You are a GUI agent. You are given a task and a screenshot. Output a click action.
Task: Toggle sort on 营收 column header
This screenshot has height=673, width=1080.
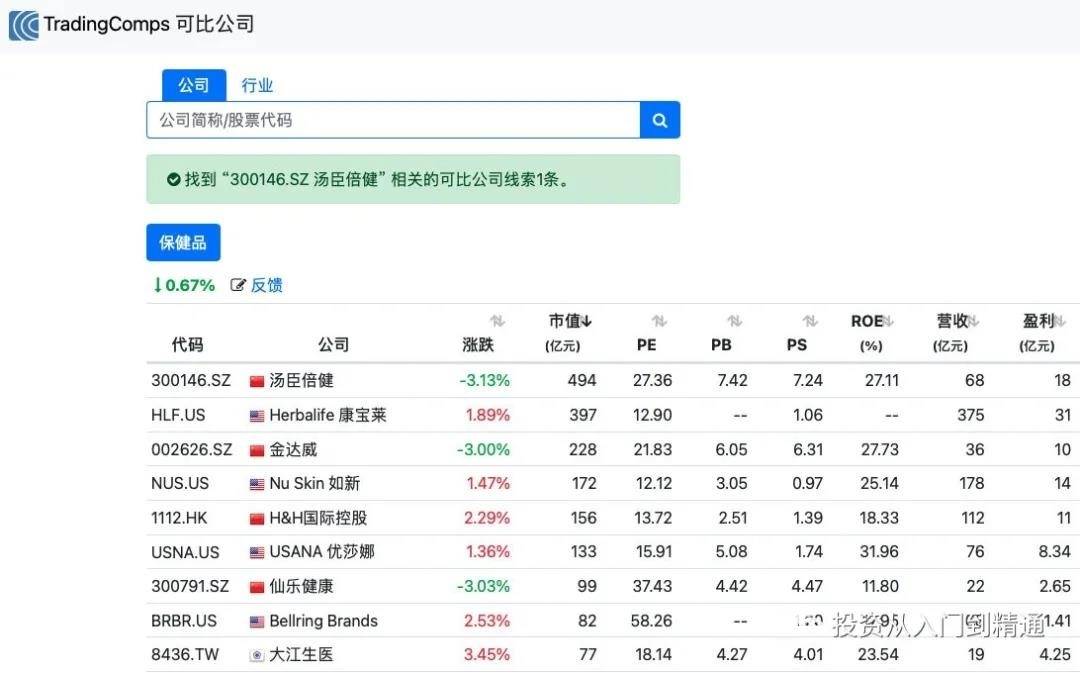click(956, 321)
